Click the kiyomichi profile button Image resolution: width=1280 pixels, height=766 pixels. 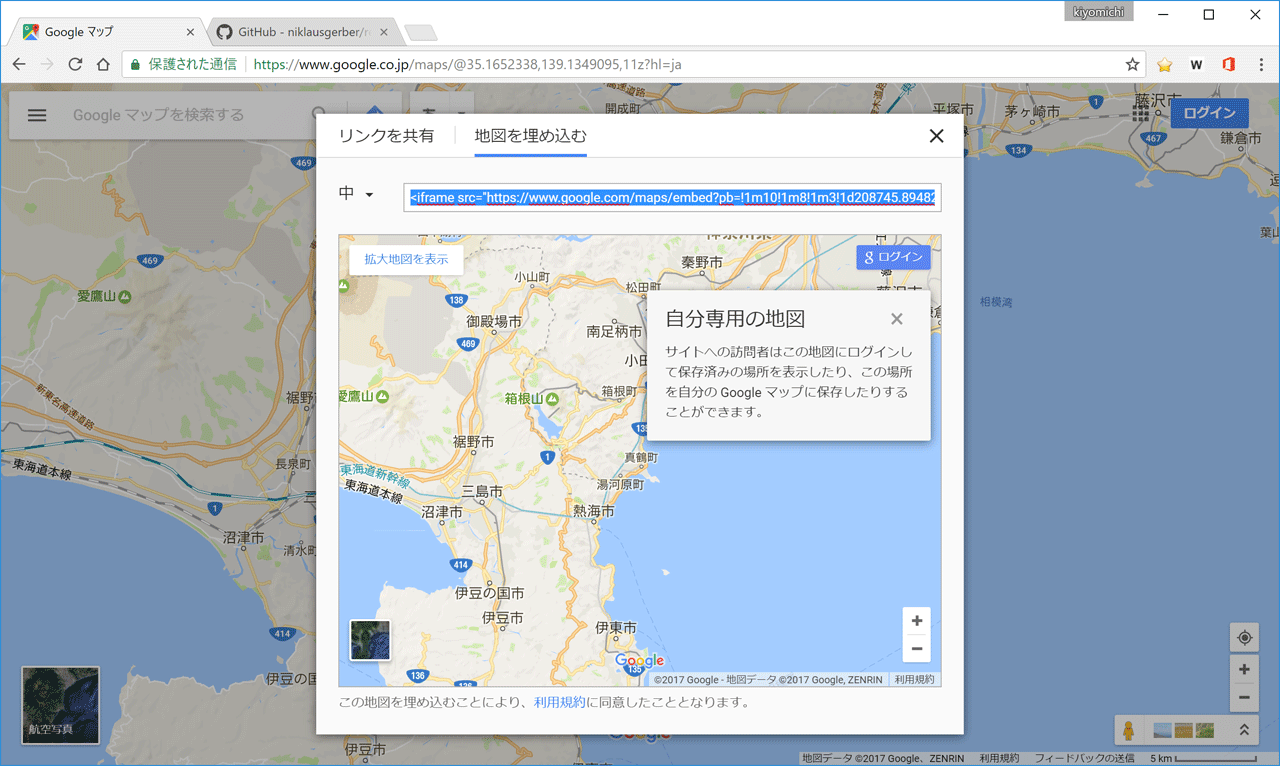coord(1099,13)
